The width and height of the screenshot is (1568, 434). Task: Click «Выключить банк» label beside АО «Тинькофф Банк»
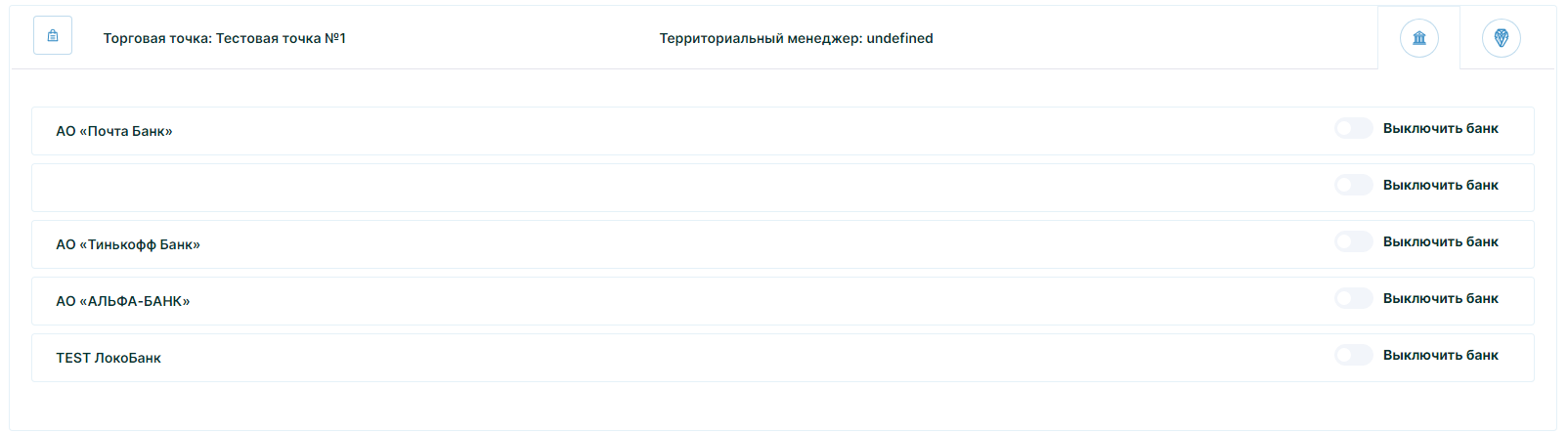(x=1440, y=241)
